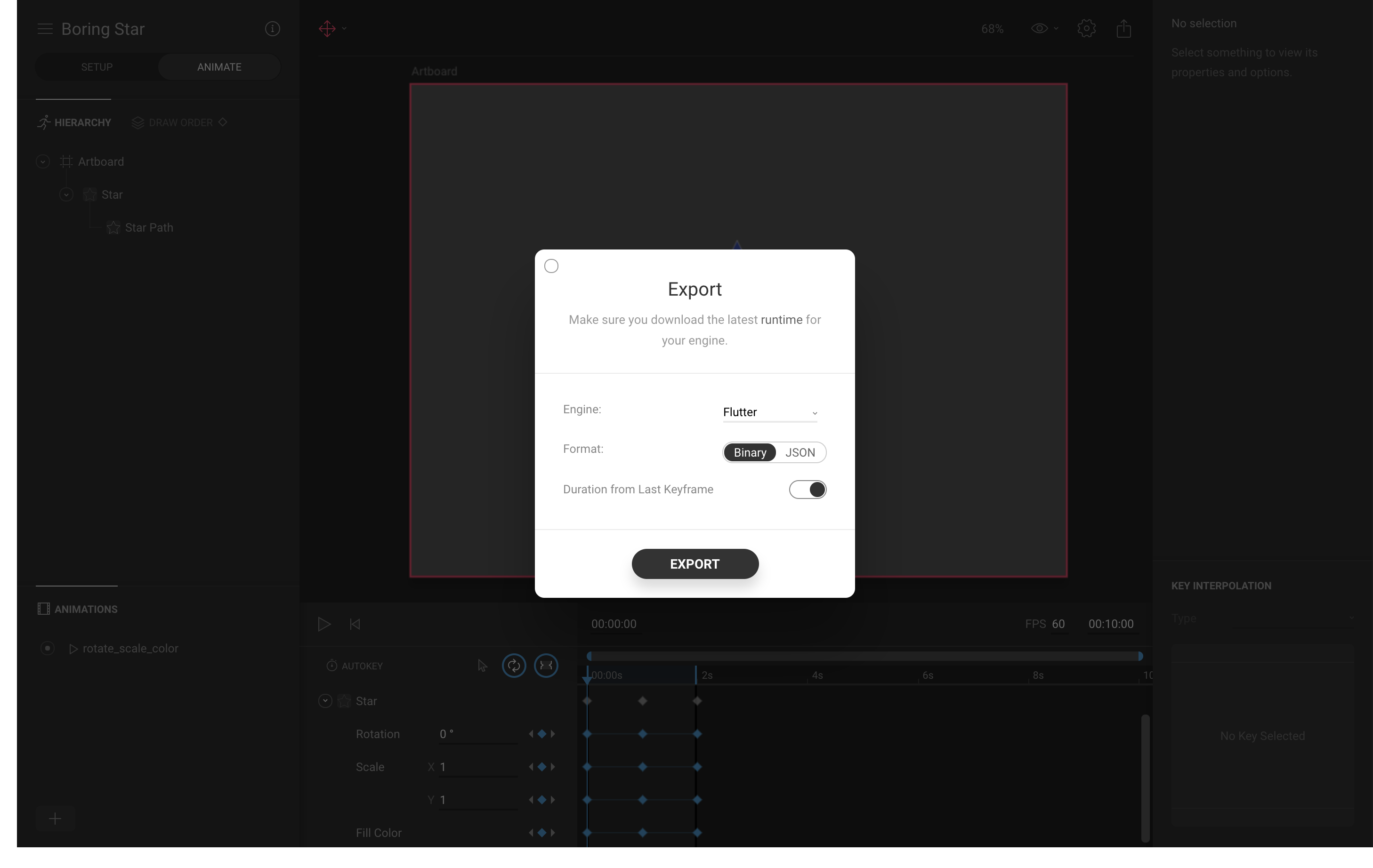This screenshot has height=868, width=1373.
Task: Switch to the SETUP tab
Action: tap(97, 67)
